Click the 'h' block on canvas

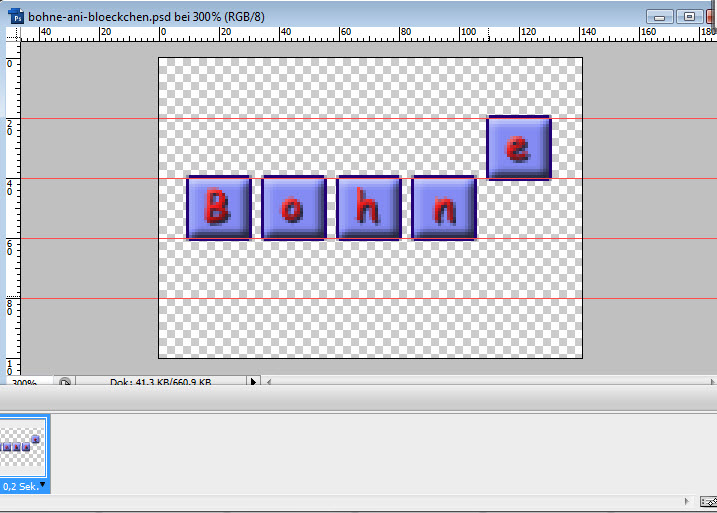point(368,209)
